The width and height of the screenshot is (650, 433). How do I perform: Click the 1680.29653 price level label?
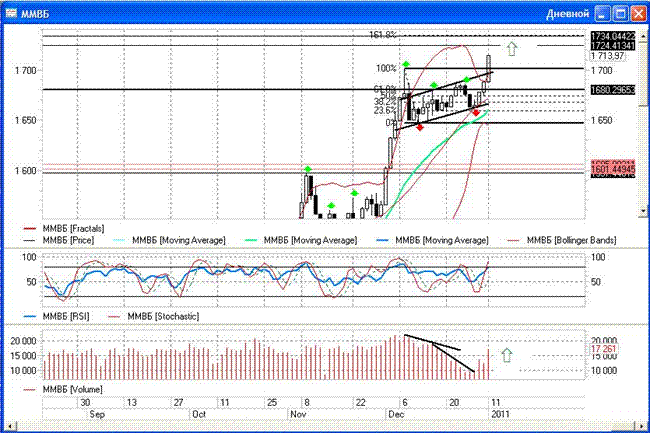pyautogui.click(x=613, y=90)
